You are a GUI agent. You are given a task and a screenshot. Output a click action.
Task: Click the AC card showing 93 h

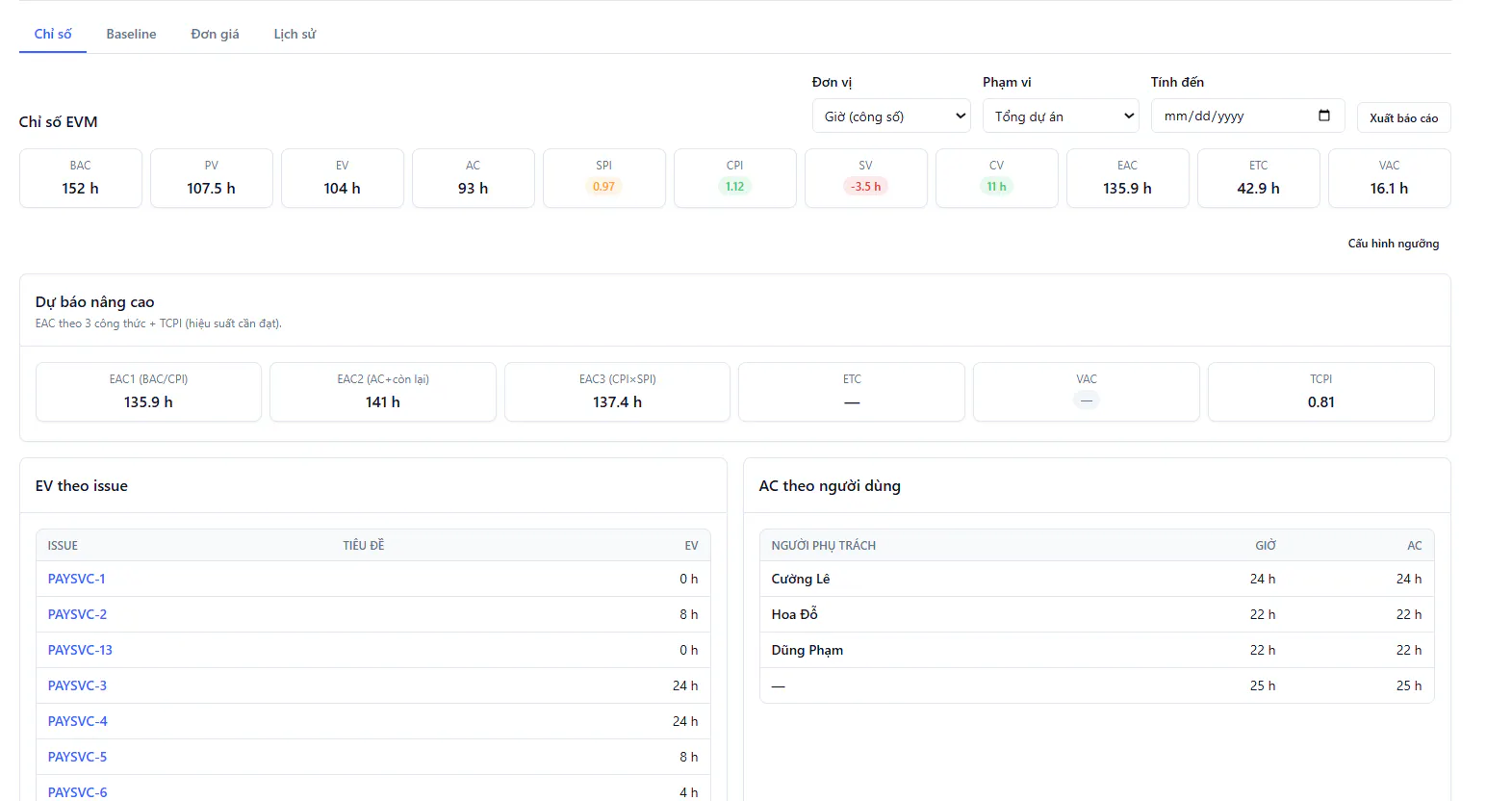(x=474, y=178)
